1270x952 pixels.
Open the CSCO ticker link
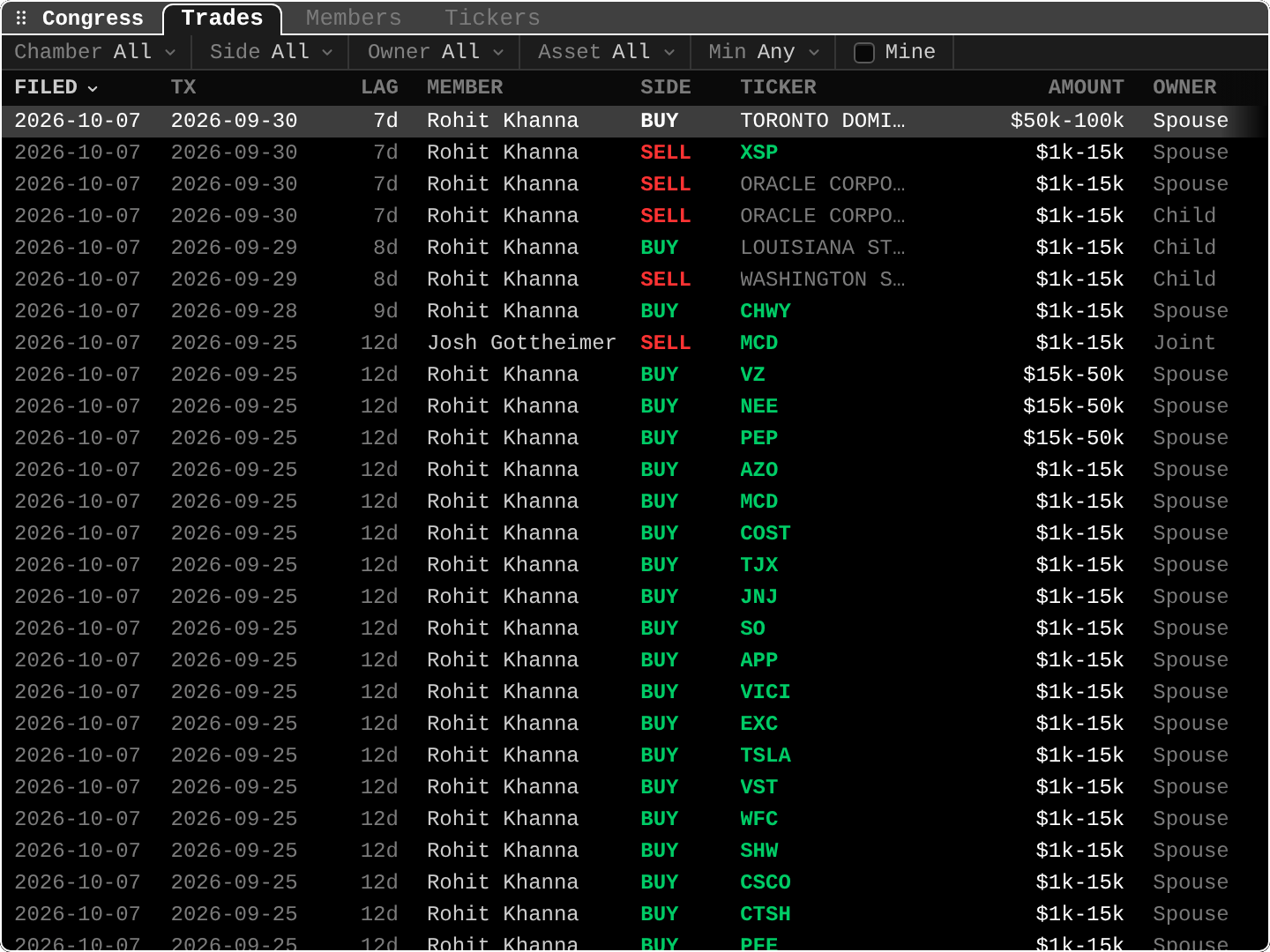point(766,882)
